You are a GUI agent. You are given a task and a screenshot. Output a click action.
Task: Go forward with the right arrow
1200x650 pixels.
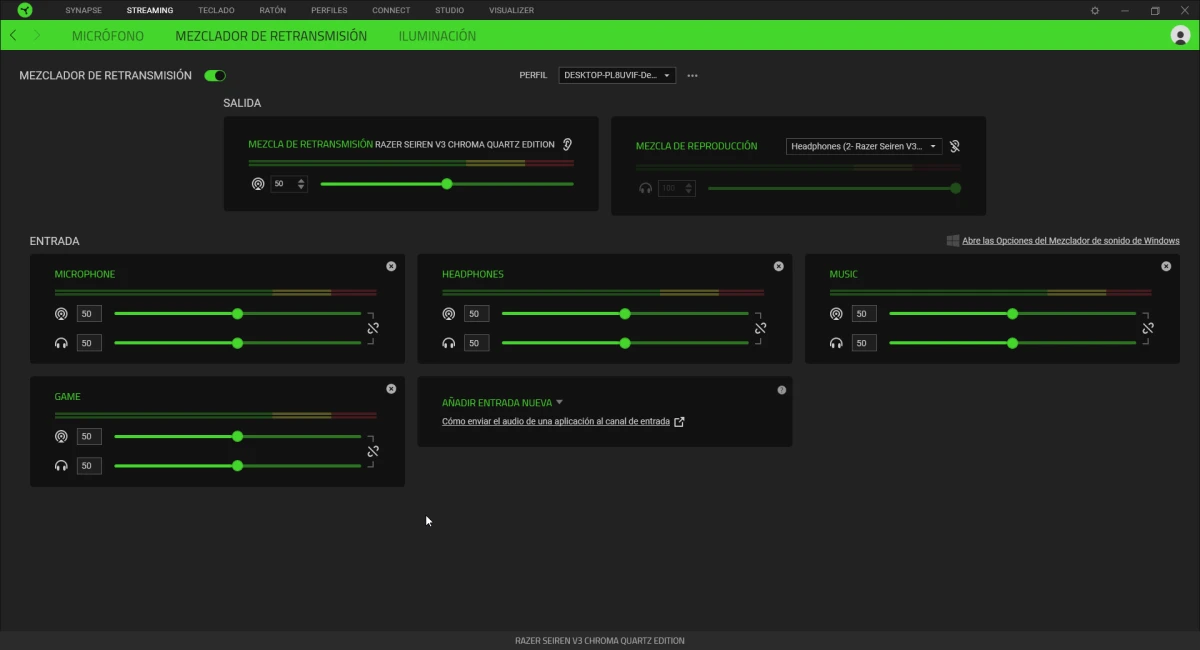tap(37, 35)
